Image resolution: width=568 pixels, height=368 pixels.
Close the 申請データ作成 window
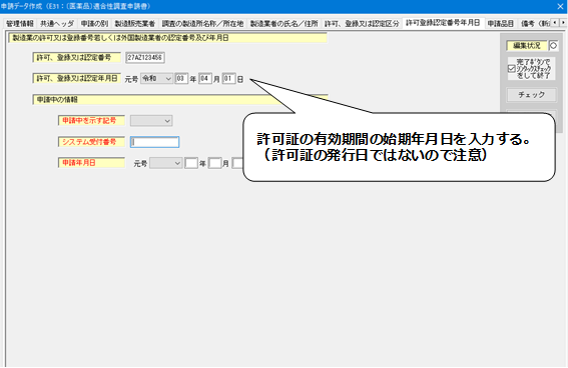coord(560,7)
